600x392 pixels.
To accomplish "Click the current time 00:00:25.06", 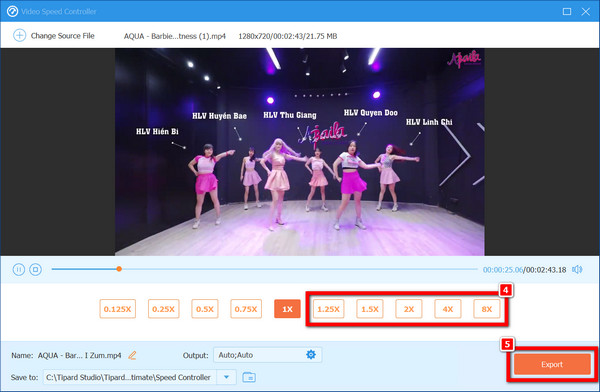I will (x=503, y=270).
